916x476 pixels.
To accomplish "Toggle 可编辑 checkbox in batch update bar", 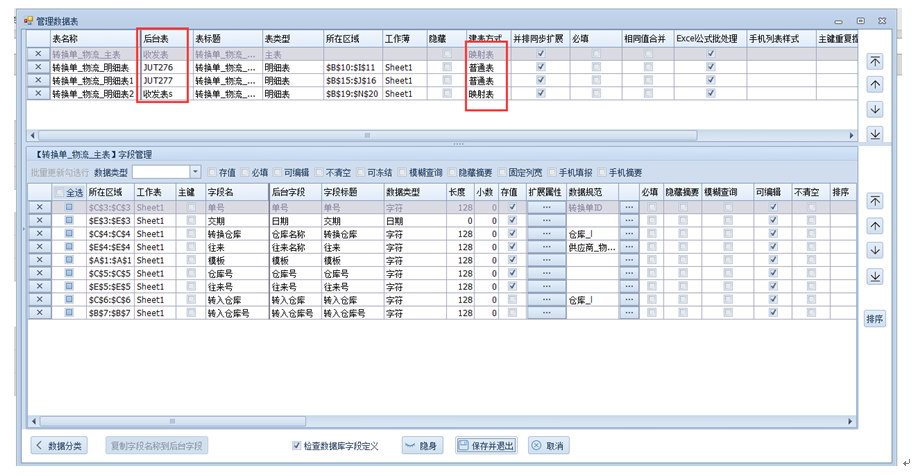I will pos(277,173).
